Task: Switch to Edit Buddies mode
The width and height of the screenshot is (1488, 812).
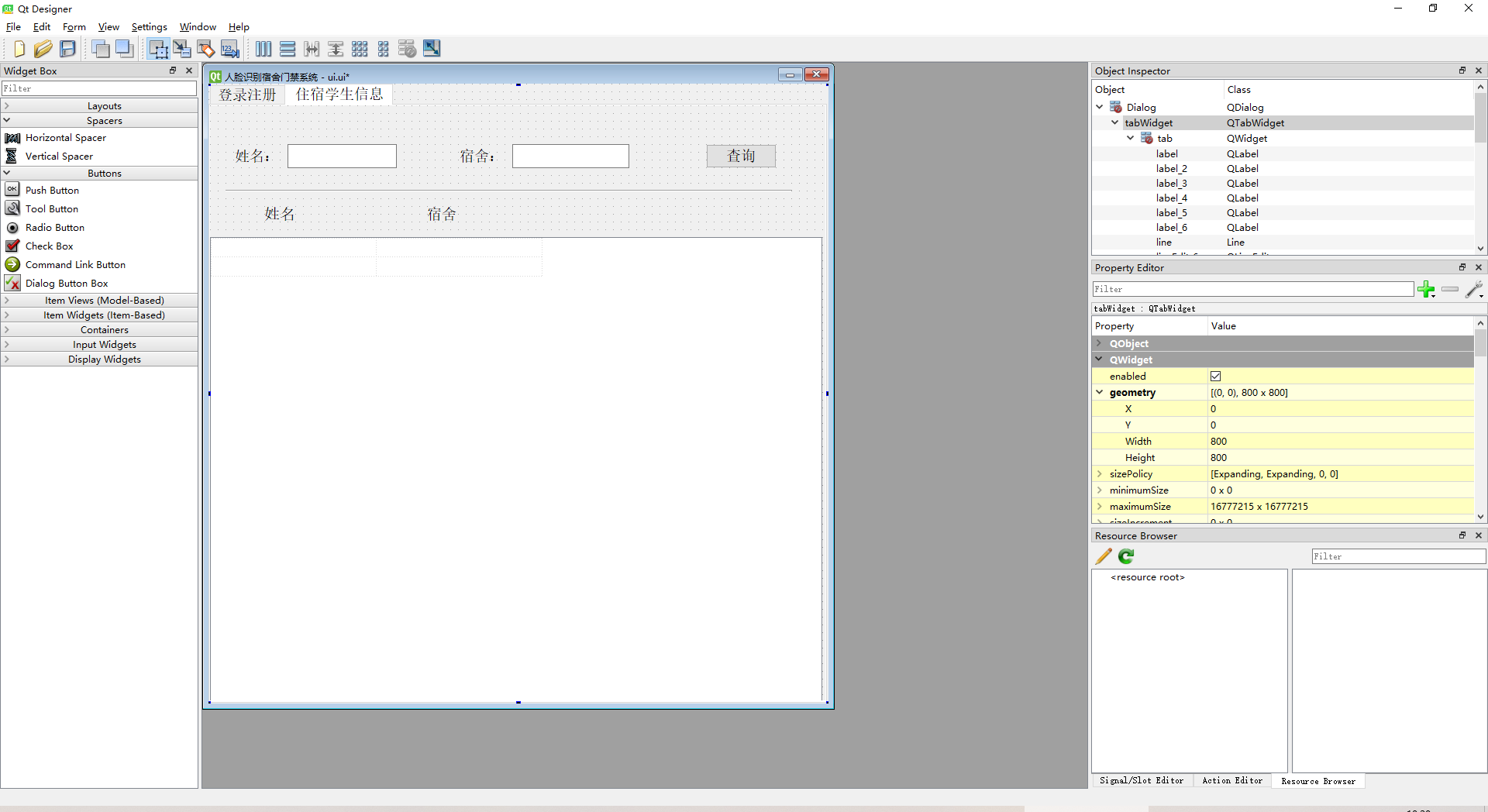Action: (206, 49)
